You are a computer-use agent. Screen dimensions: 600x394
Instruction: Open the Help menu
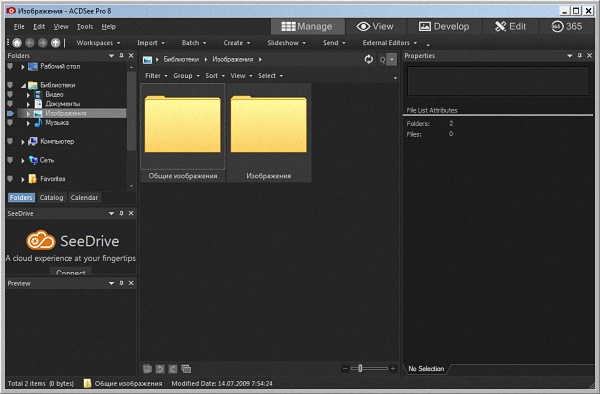109,26
